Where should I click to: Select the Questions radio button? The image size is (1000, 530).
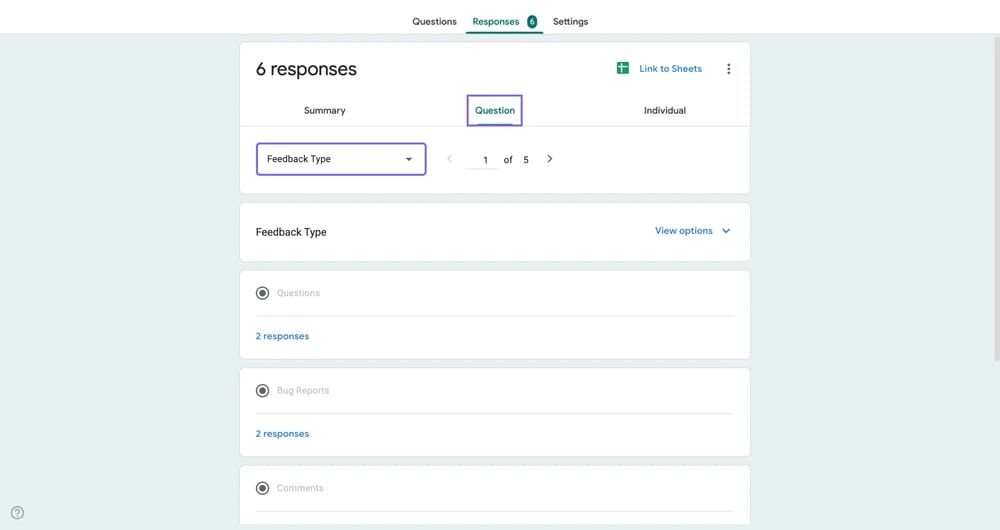(x=262, y=293)
